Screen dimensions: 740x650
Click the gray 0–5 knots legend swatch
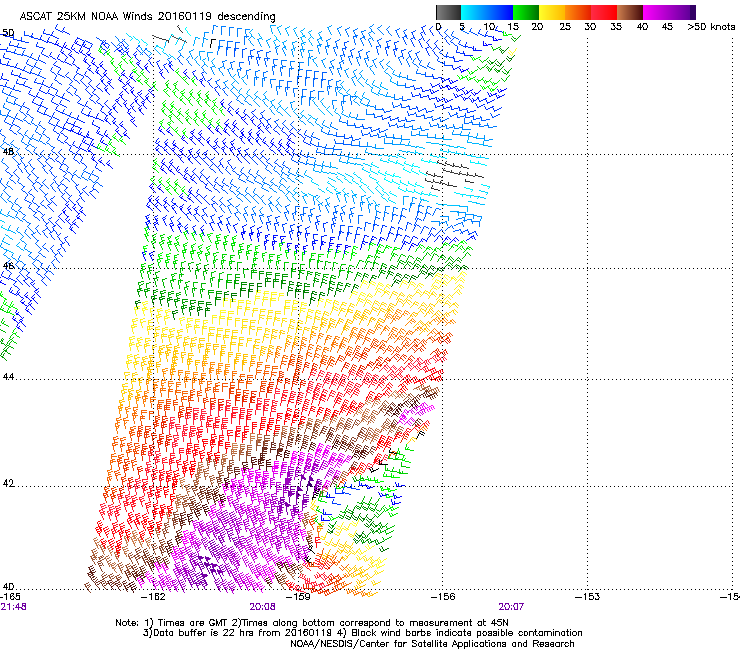pos(448,12)
